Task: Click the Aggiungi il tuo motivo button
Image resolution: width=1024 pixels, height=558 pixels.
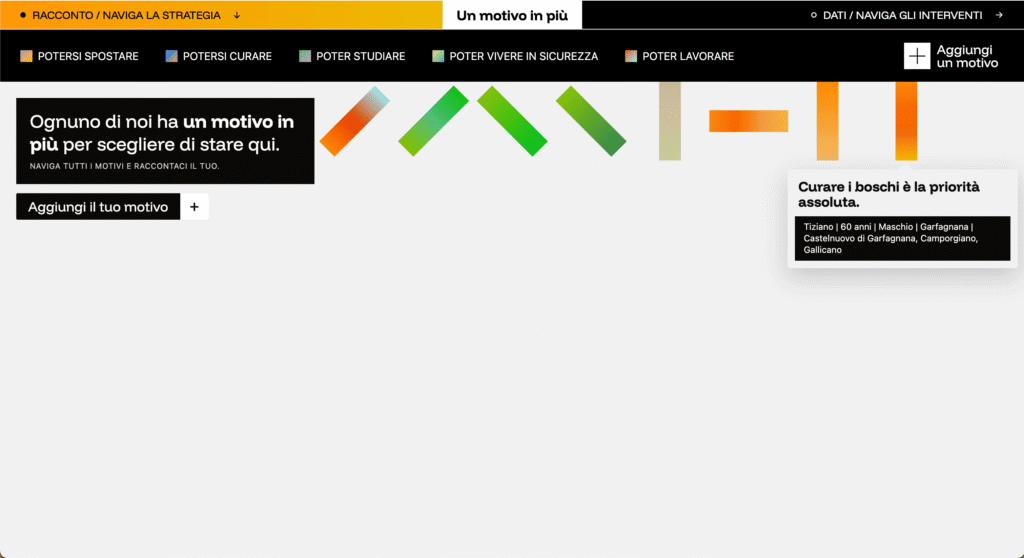Action: 98,206
